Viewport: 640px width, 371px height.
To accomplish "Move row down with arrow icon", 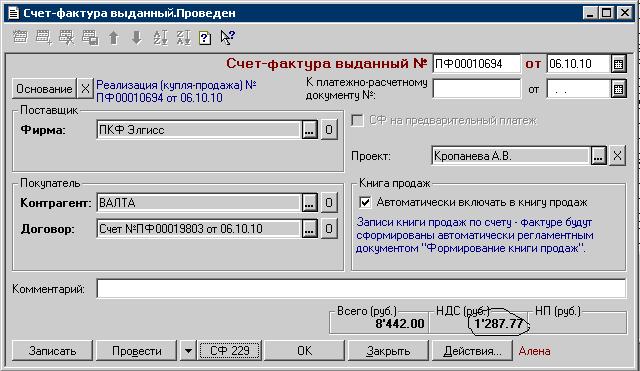I will click(x=137, y=38).
